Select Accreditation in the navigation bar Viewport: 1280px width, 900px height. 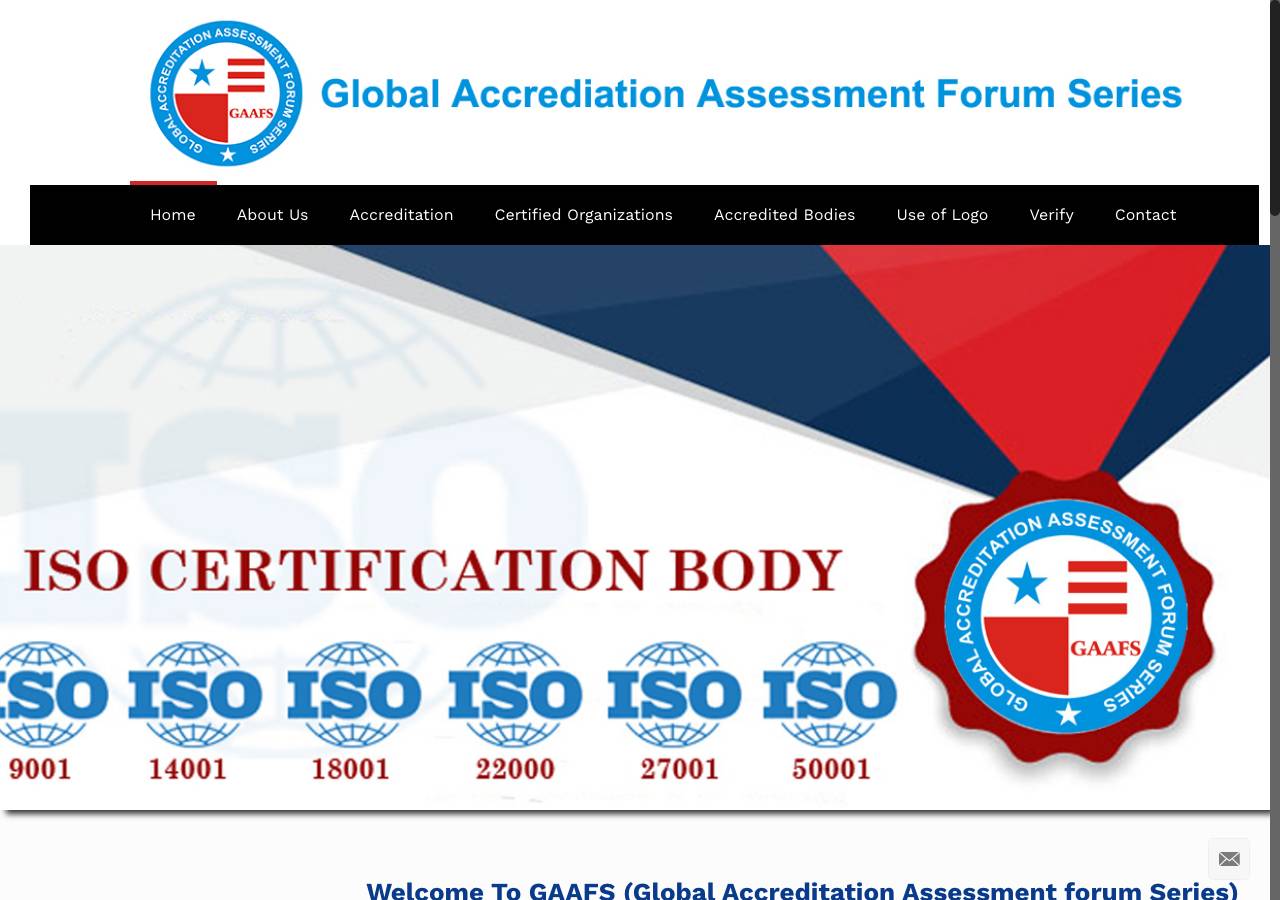click(x=401, y=215)
